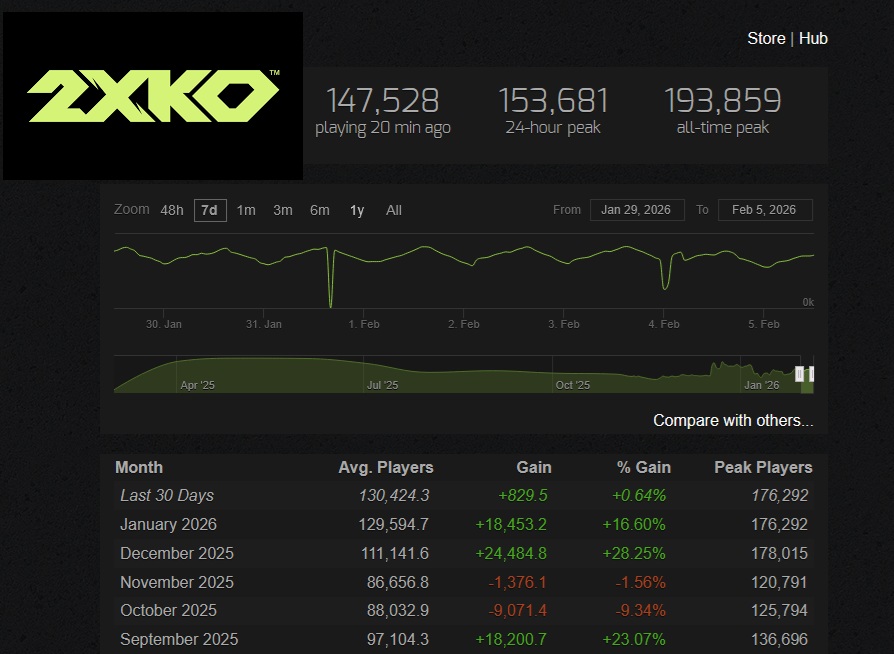Edit the To date field Feb 5, 2026
The height and width of the screenshot is (654, 894).
pos(765,210)
